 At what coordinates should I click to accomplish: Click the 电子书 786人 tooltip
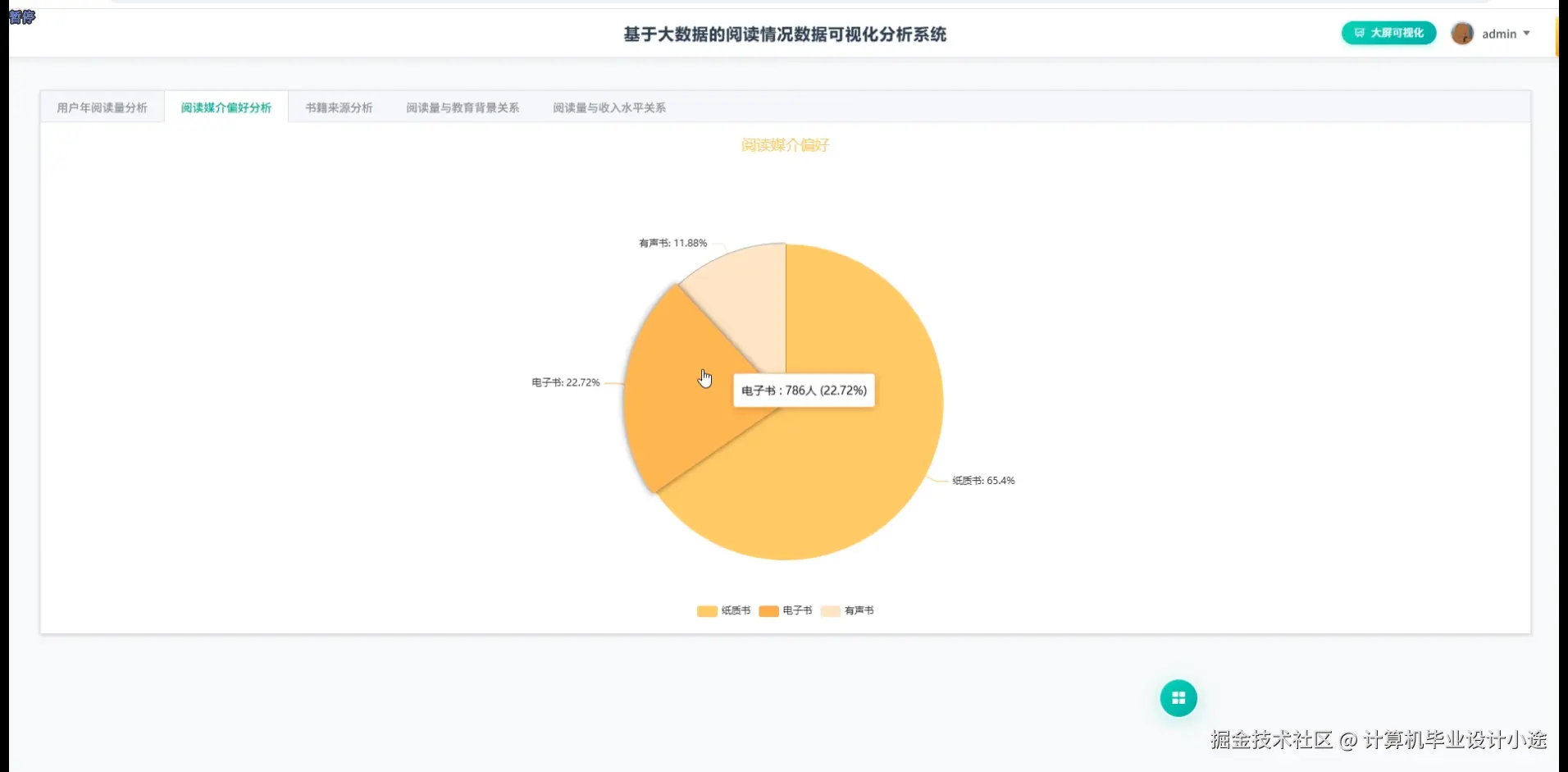pyautogui.click(x=803, y=390)
